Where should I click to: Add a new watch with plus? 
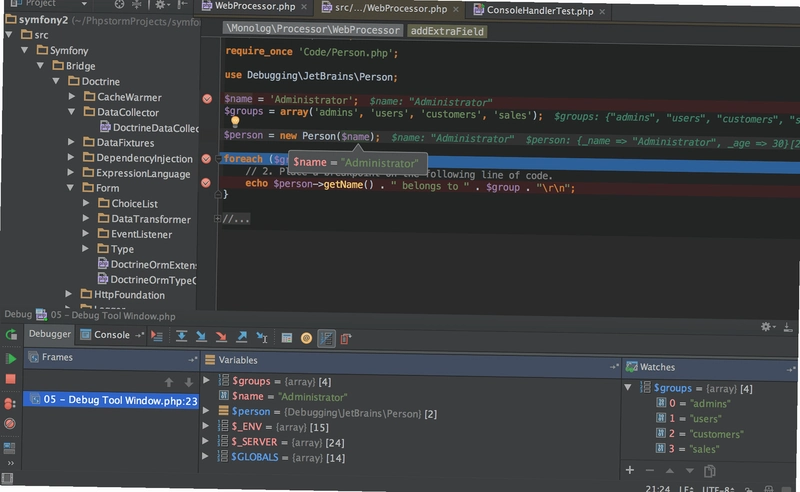coord(630,470)
